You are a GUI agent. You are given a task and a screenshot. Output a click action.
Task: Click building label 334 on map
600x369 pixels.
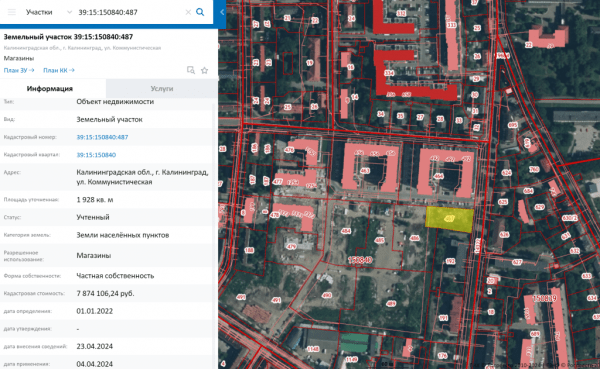coord(389,73)
